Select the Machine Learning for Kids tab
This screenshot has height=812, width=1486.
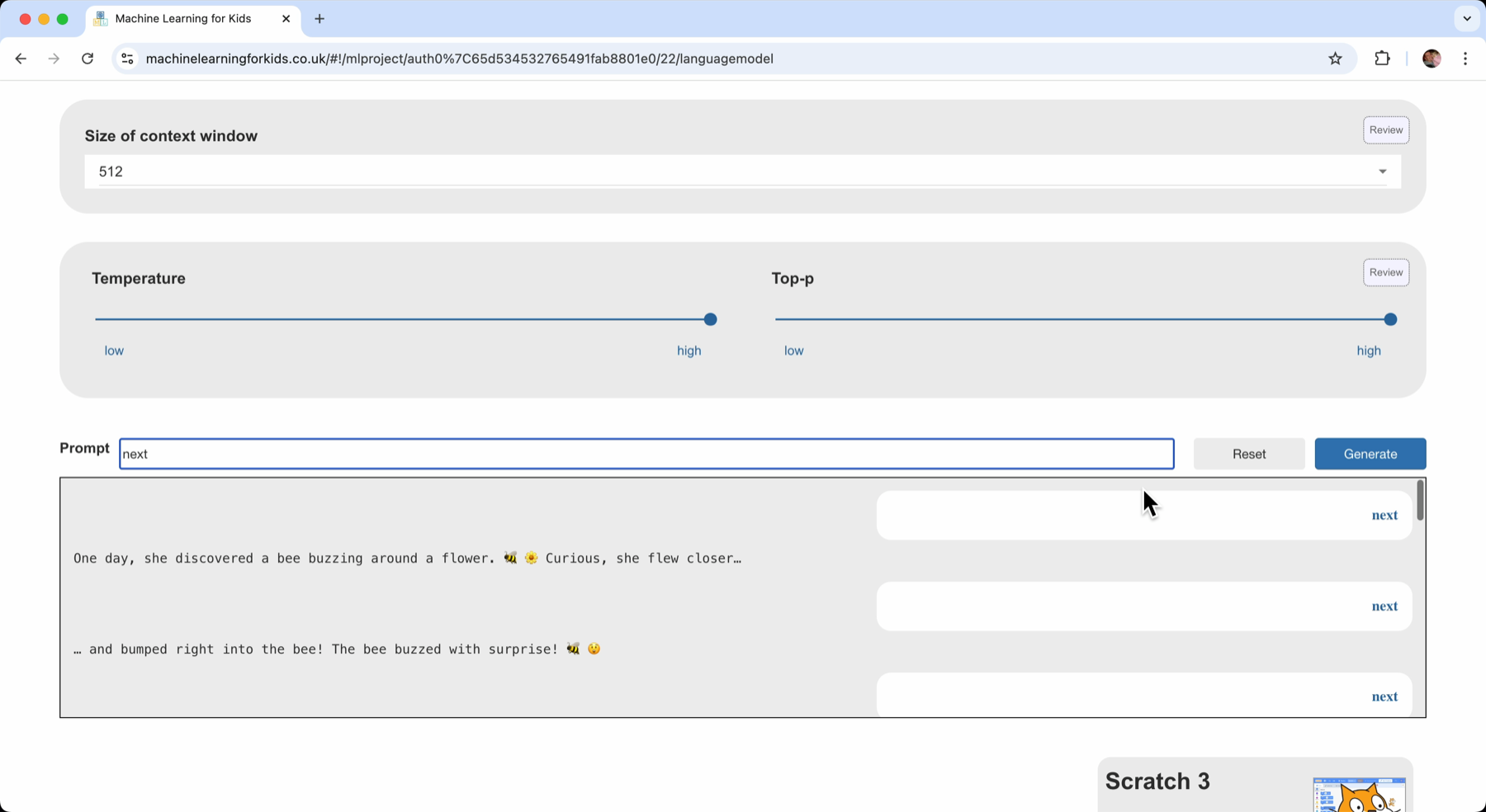183,18
